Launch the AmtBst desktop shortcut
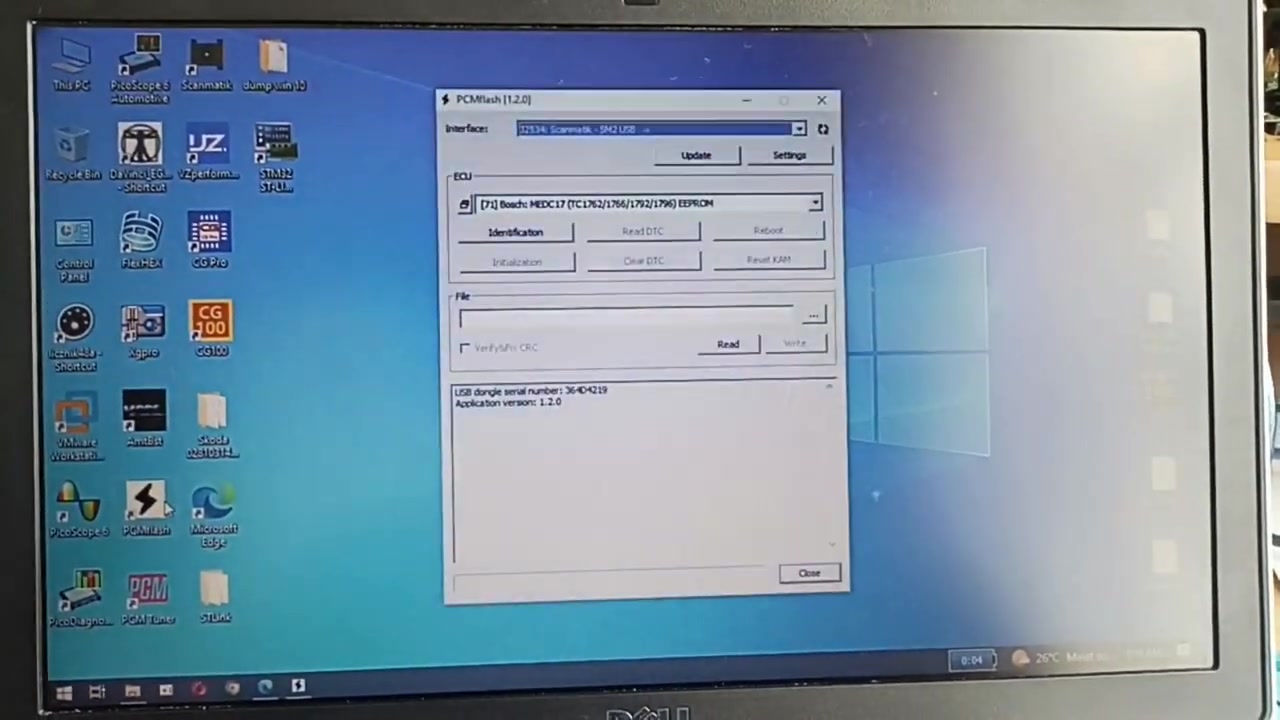The width and height of the screenshot is (1280, 720). tap(144, 418)
